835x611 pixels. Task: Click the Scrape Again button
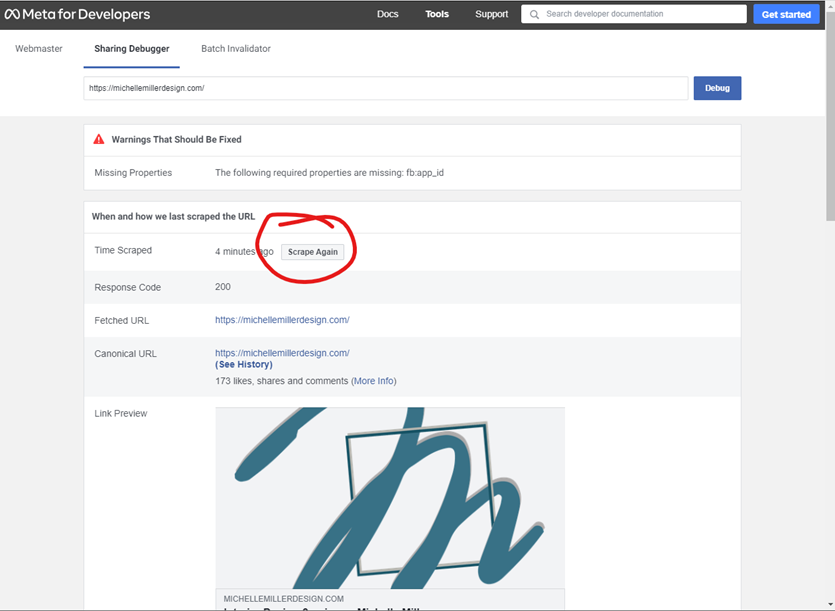tap(313, 252)
